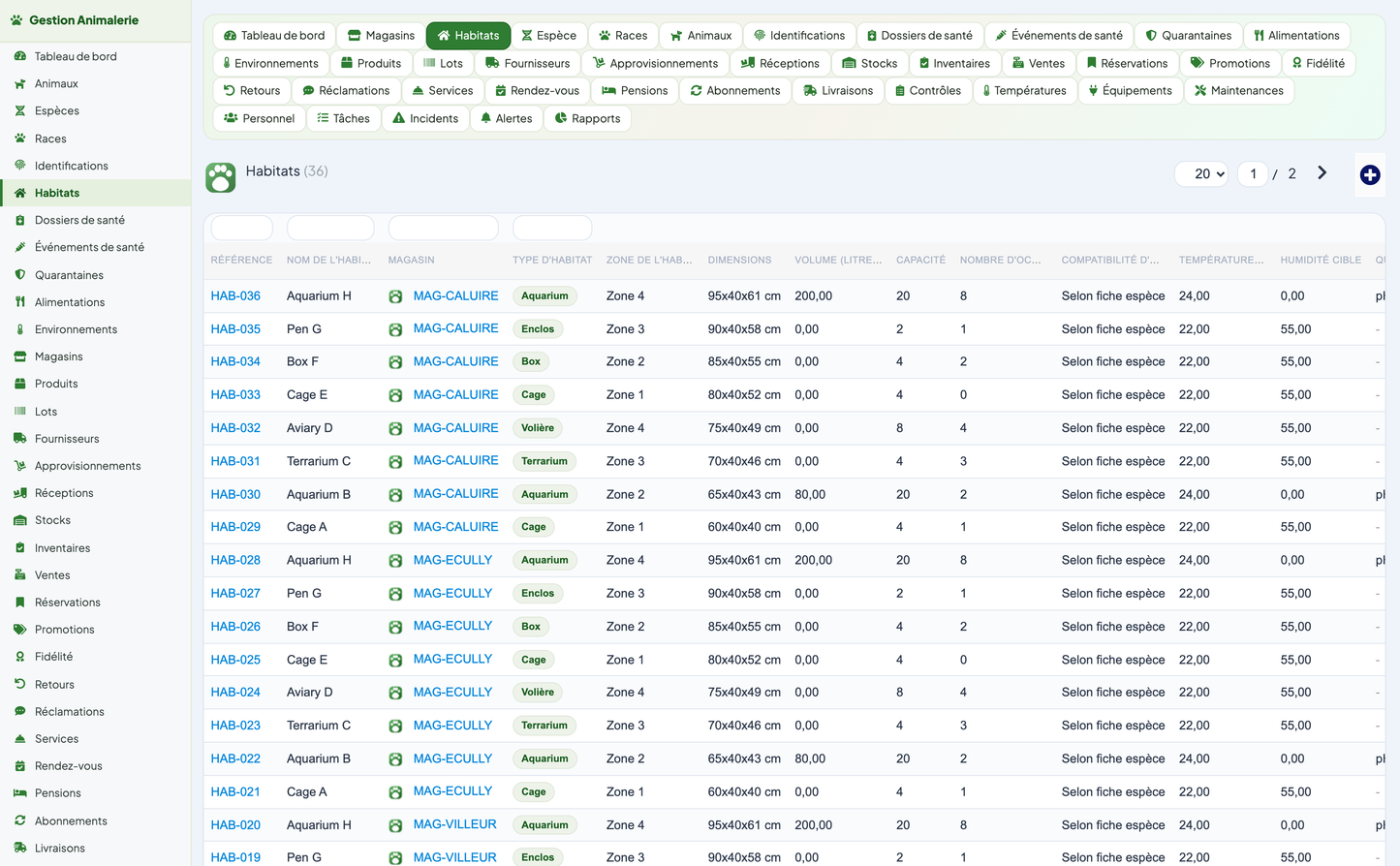Click the Livraisons truck icon in sidebar
Viewport: 1400px width, 866px height.
pyautogui.click(x=19, y=848)
